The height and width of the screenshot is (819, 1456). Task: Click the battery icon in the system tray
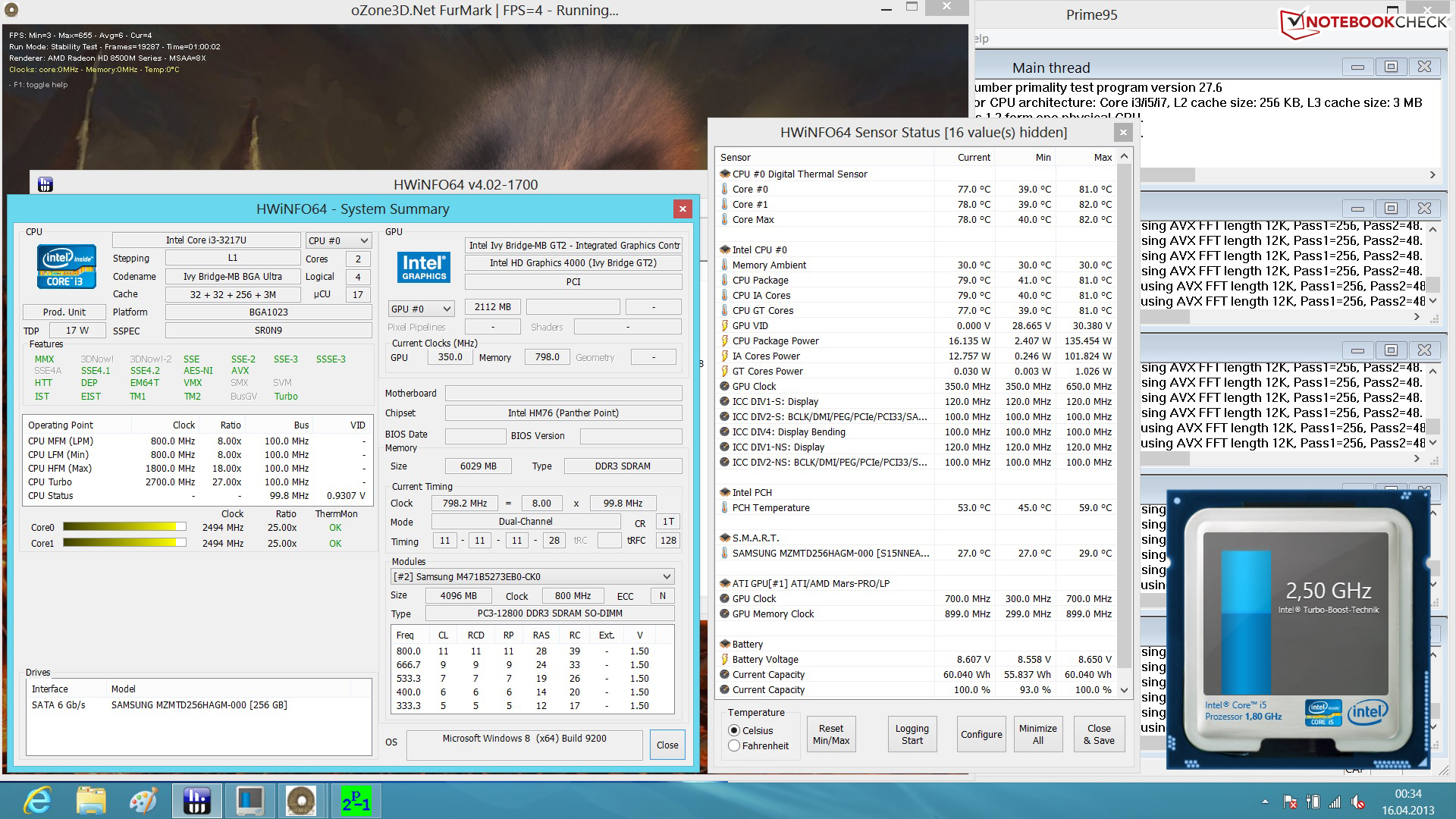click(x=1313, y=802)
